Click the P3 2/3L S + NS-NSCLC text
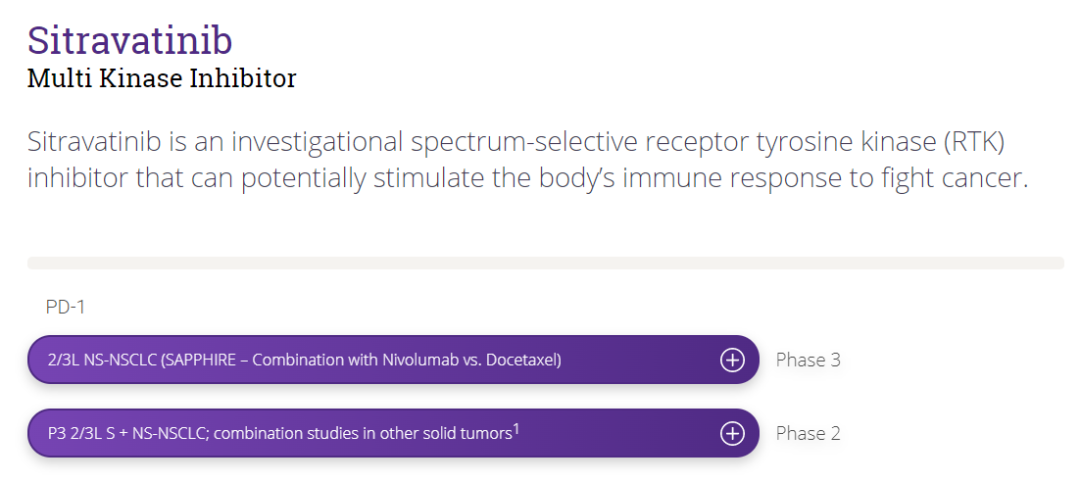Image resolution: width=1080 pixels, height=482 pixels. [x=126, y=434]
